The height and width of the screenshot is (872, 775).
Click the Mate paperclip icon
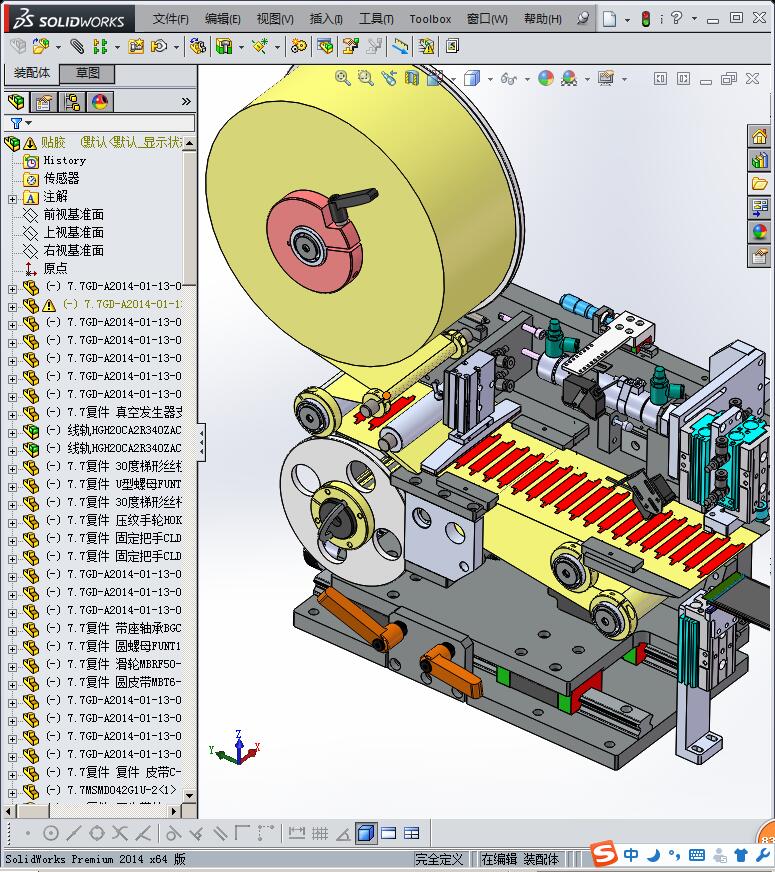pos(77,47)
